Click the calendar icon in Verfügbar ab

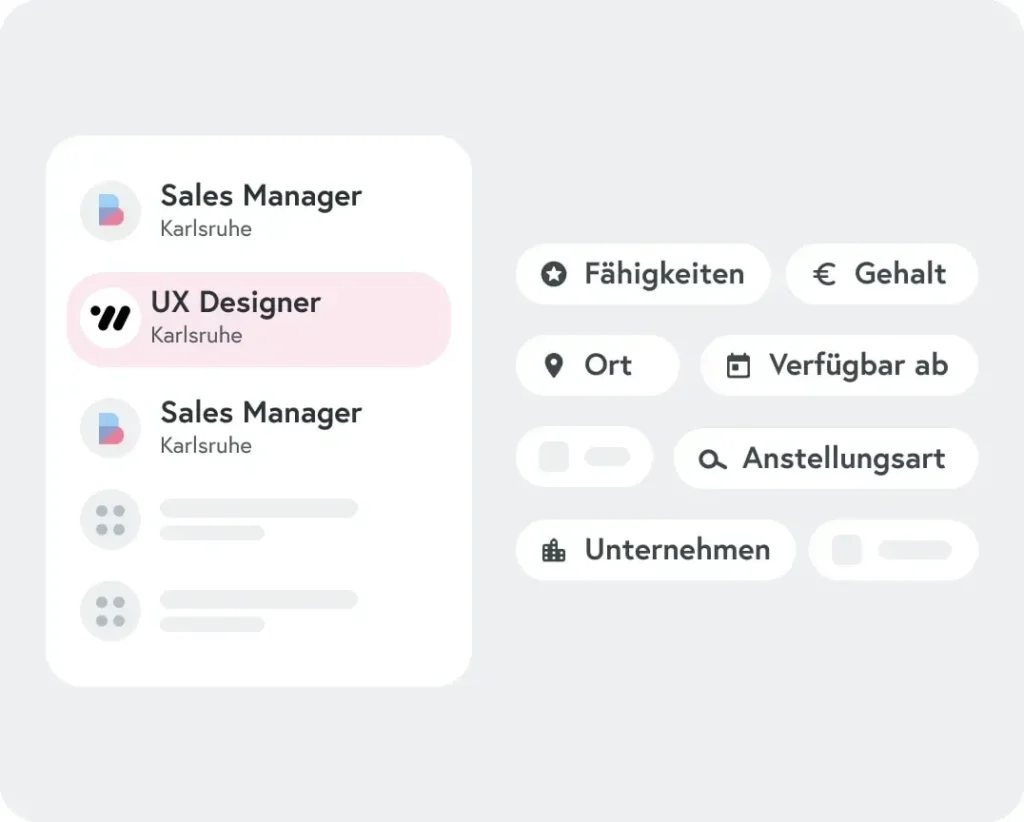point(739,366)
